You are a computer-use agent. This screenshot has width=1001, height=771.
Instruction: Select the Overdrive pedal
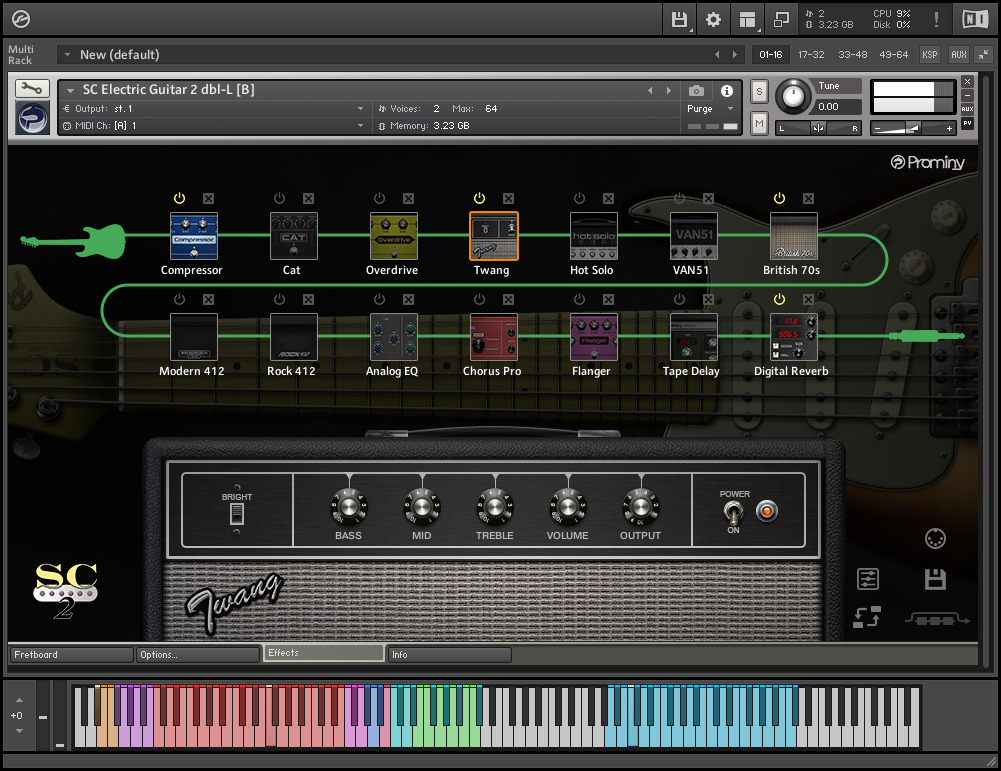tap(394, 236)
